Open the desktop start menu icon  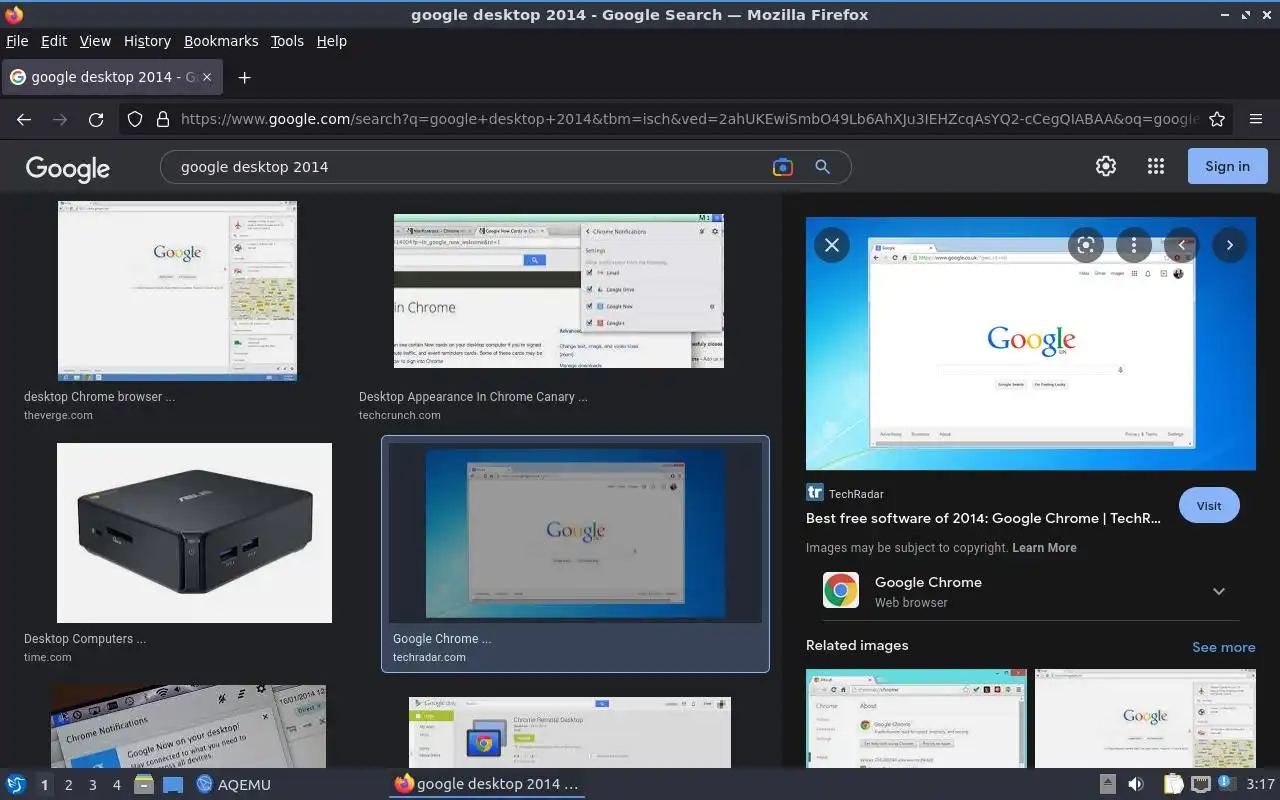tap(16, 784)
